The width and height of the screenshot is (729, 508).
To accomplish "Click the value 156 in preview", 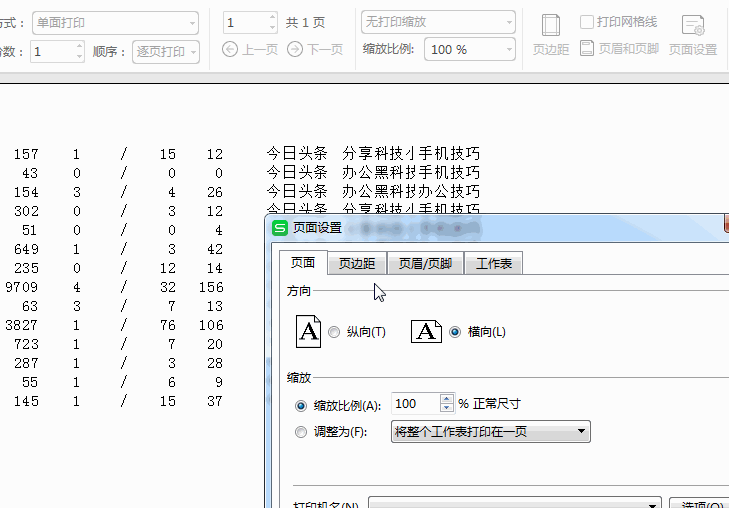I will coord(211,287).
